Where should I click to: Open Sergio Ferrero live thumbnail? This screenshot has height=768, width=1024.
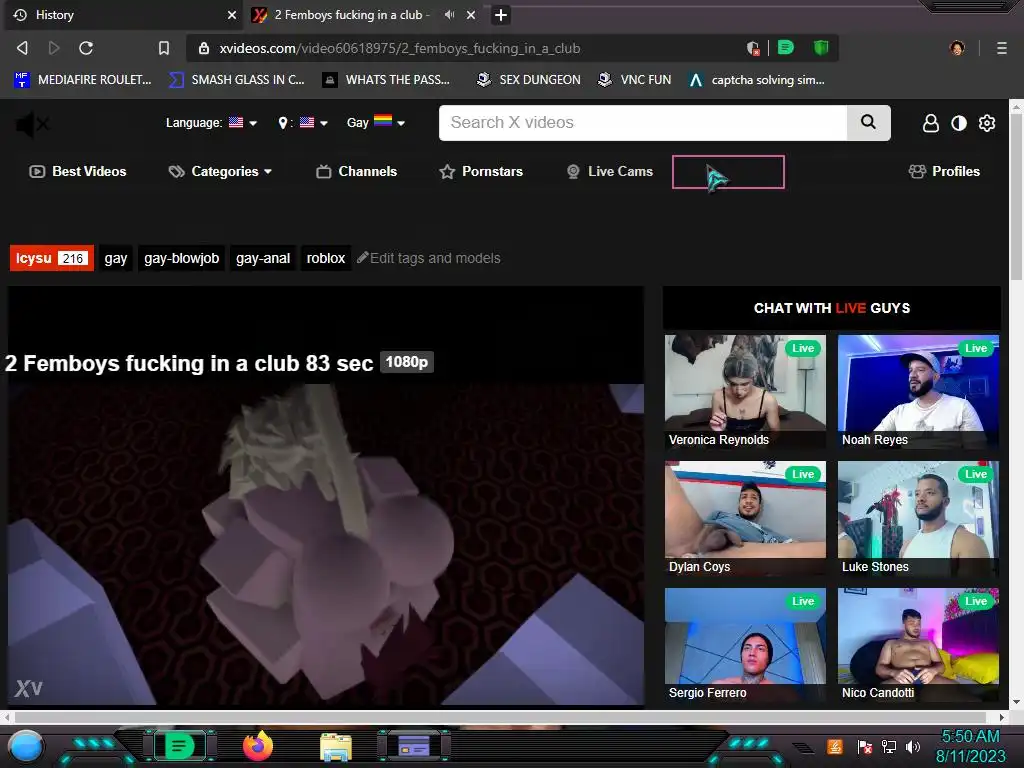[745, 645]
